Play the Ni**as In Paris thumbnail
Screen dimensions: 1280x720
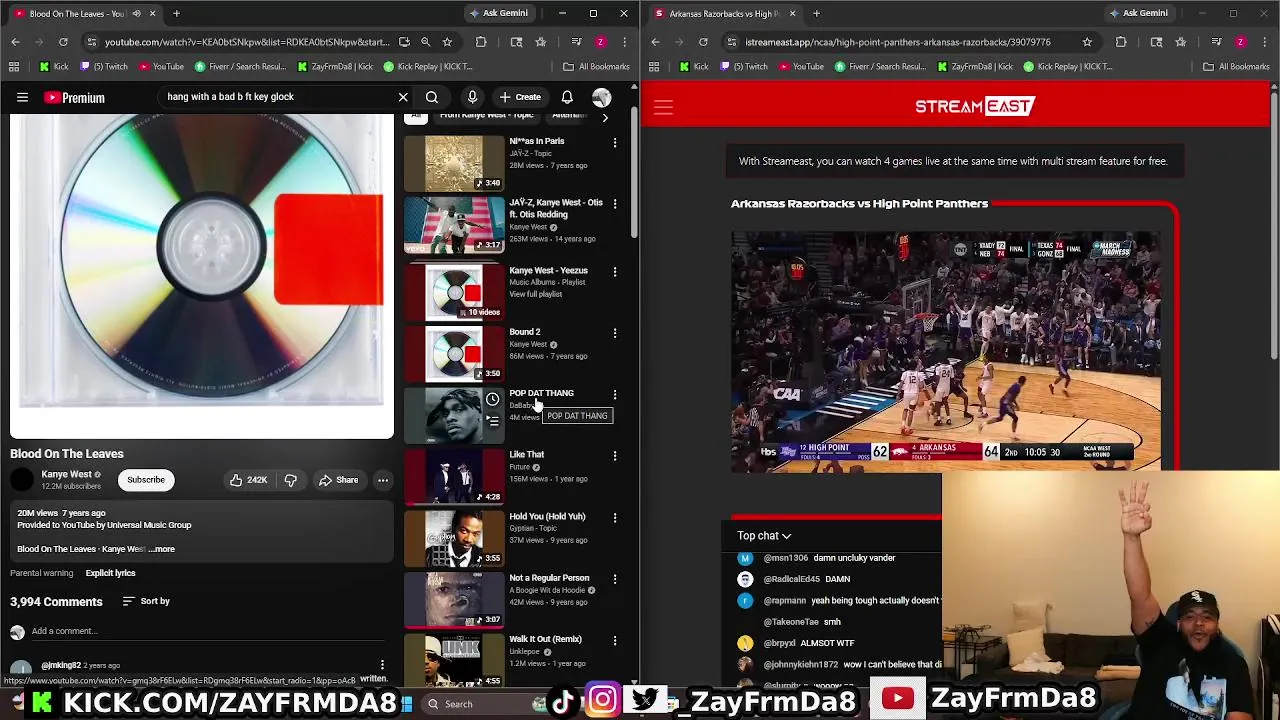454,163
